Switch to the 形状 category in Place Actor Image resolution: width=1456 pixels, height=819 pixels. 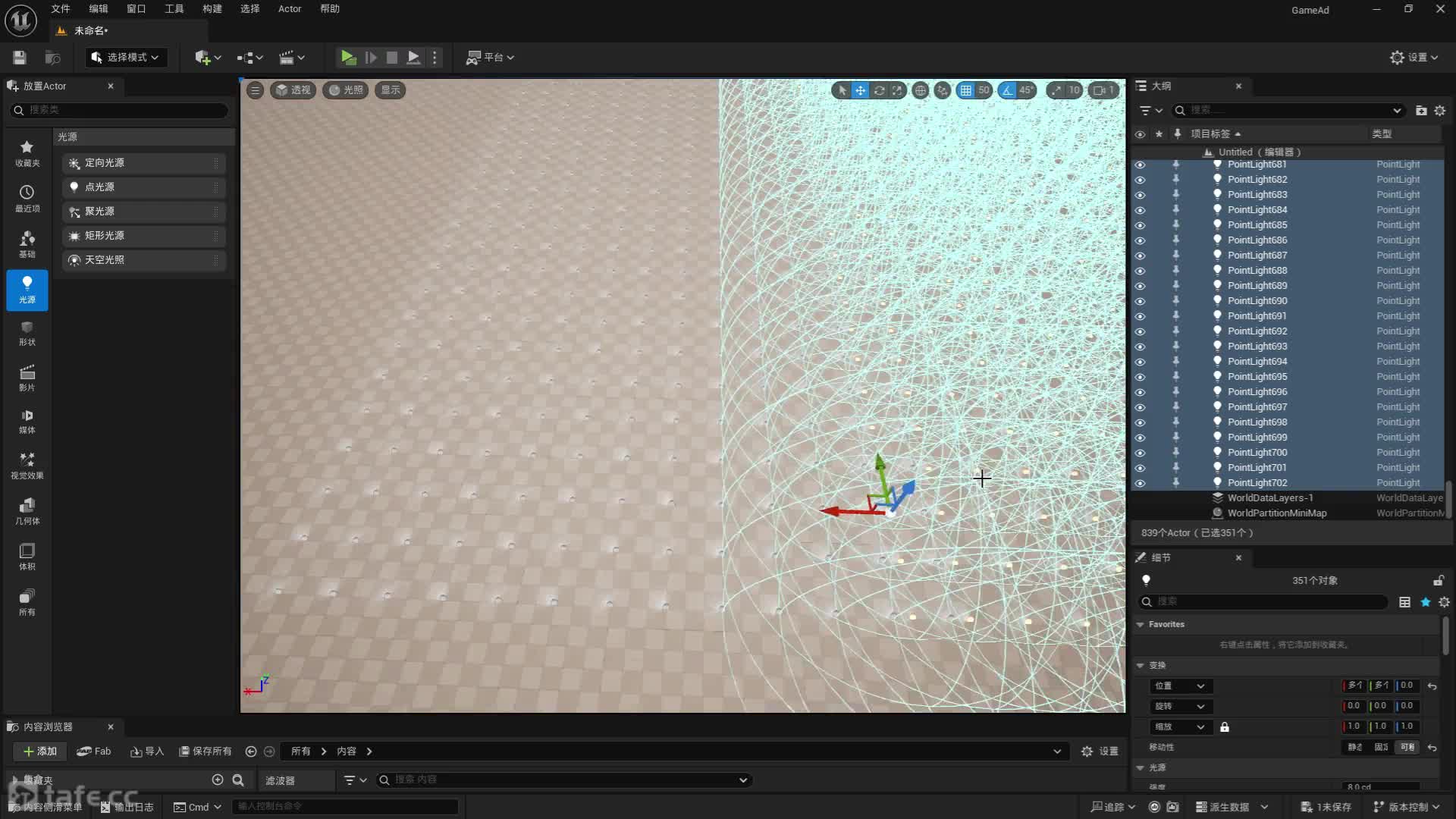[x=27, y=334]
